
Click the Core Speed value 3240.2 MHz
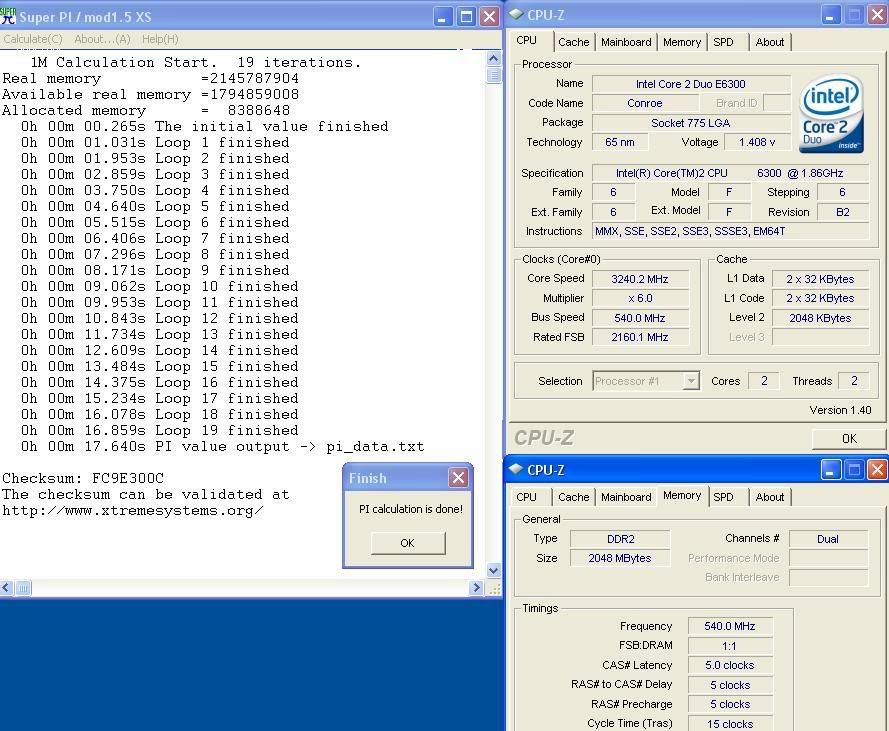pos(640,278)
